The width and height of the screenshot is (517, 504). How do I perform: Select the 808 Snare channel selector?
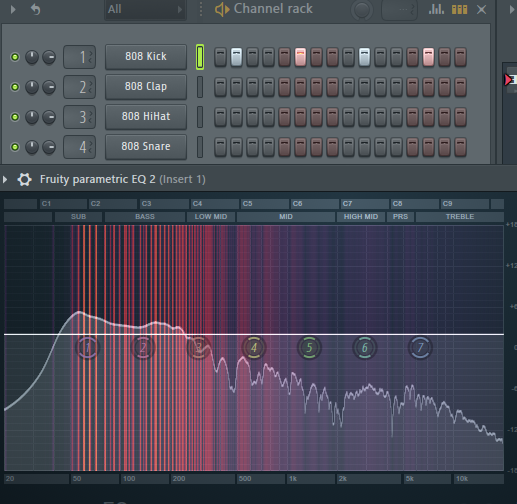pyautogui.click(x=200, y=147)
